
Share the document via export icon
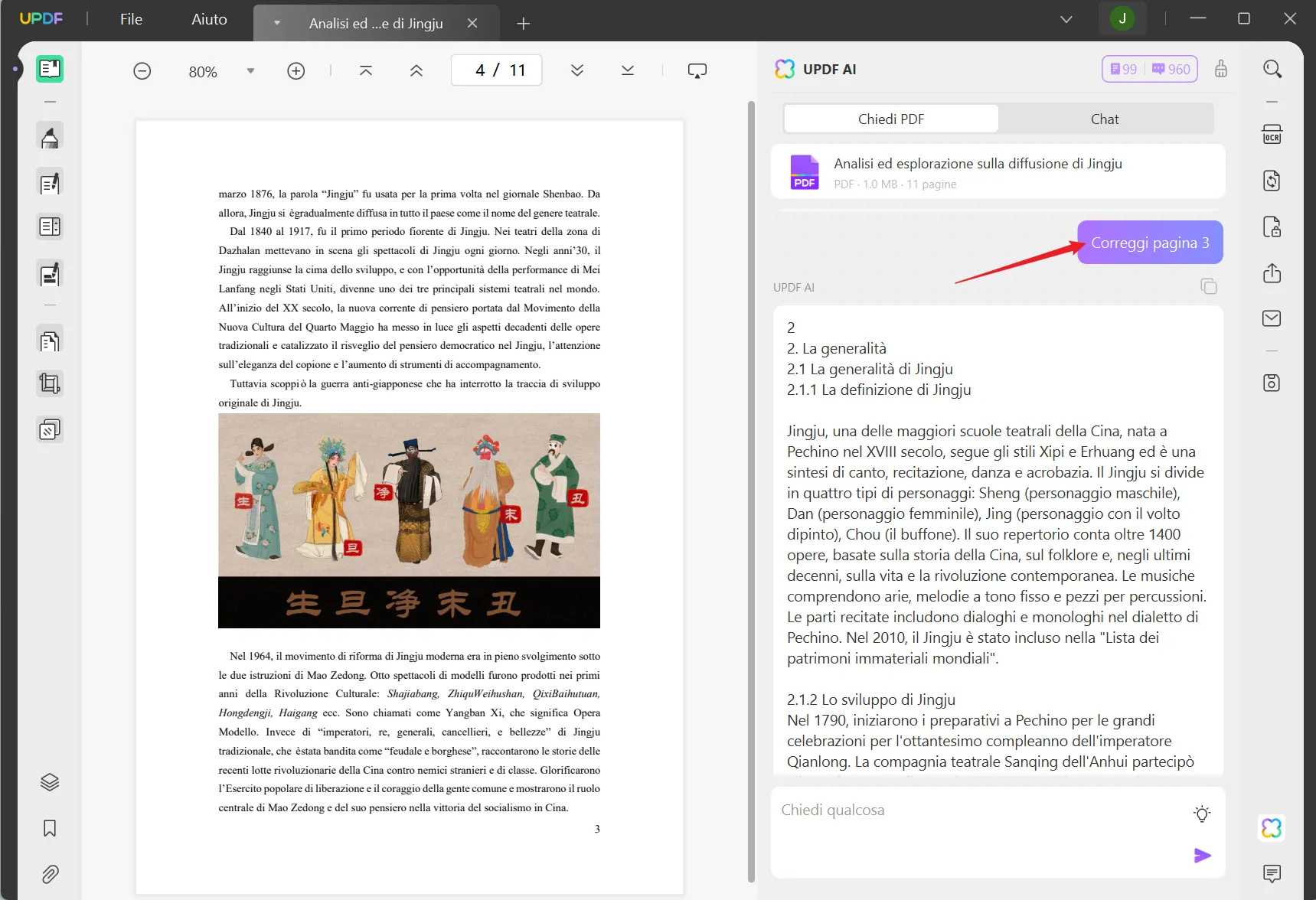pos(1272,273)
